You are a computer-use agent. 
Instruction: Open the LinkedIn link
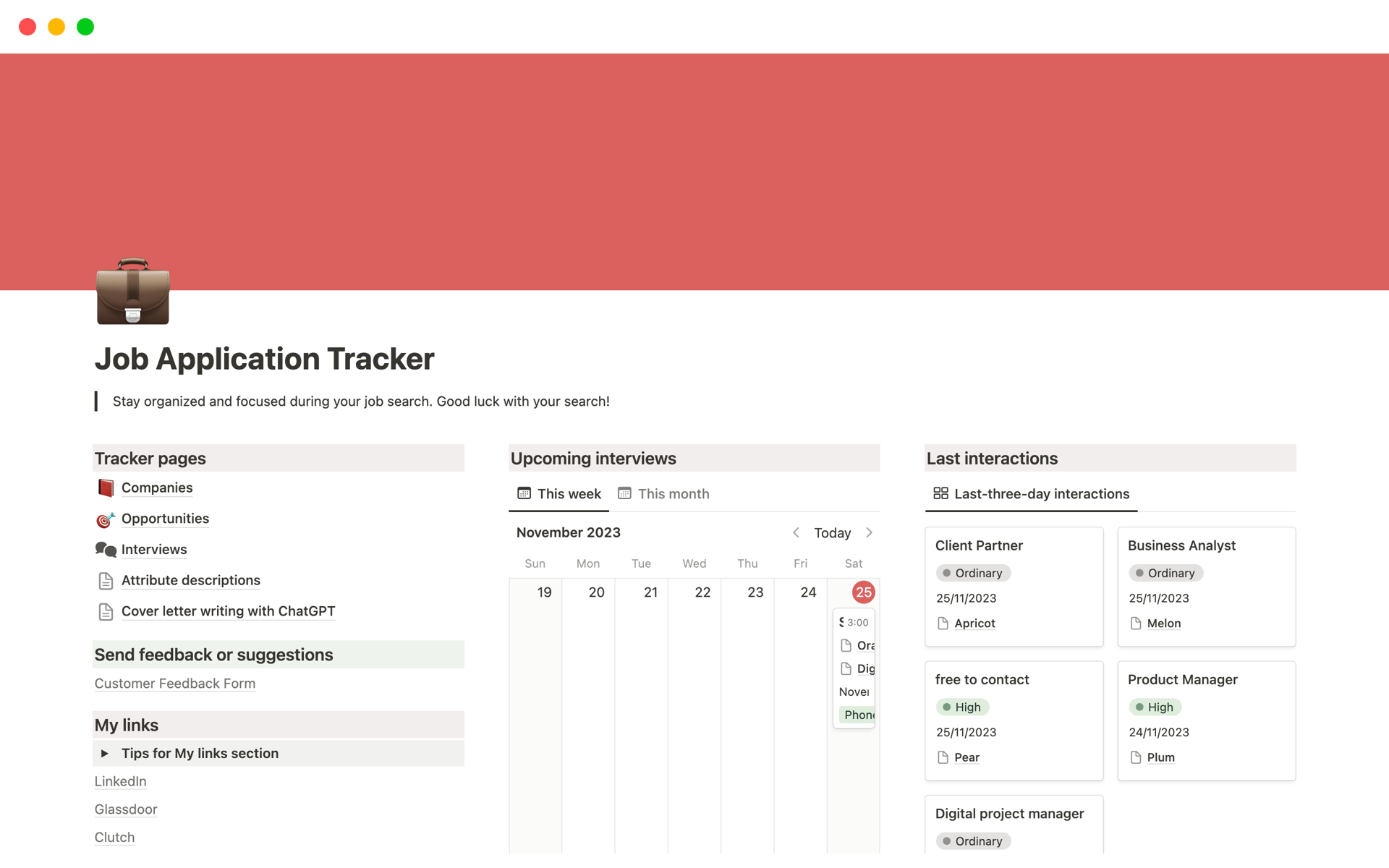pos(120,781)
